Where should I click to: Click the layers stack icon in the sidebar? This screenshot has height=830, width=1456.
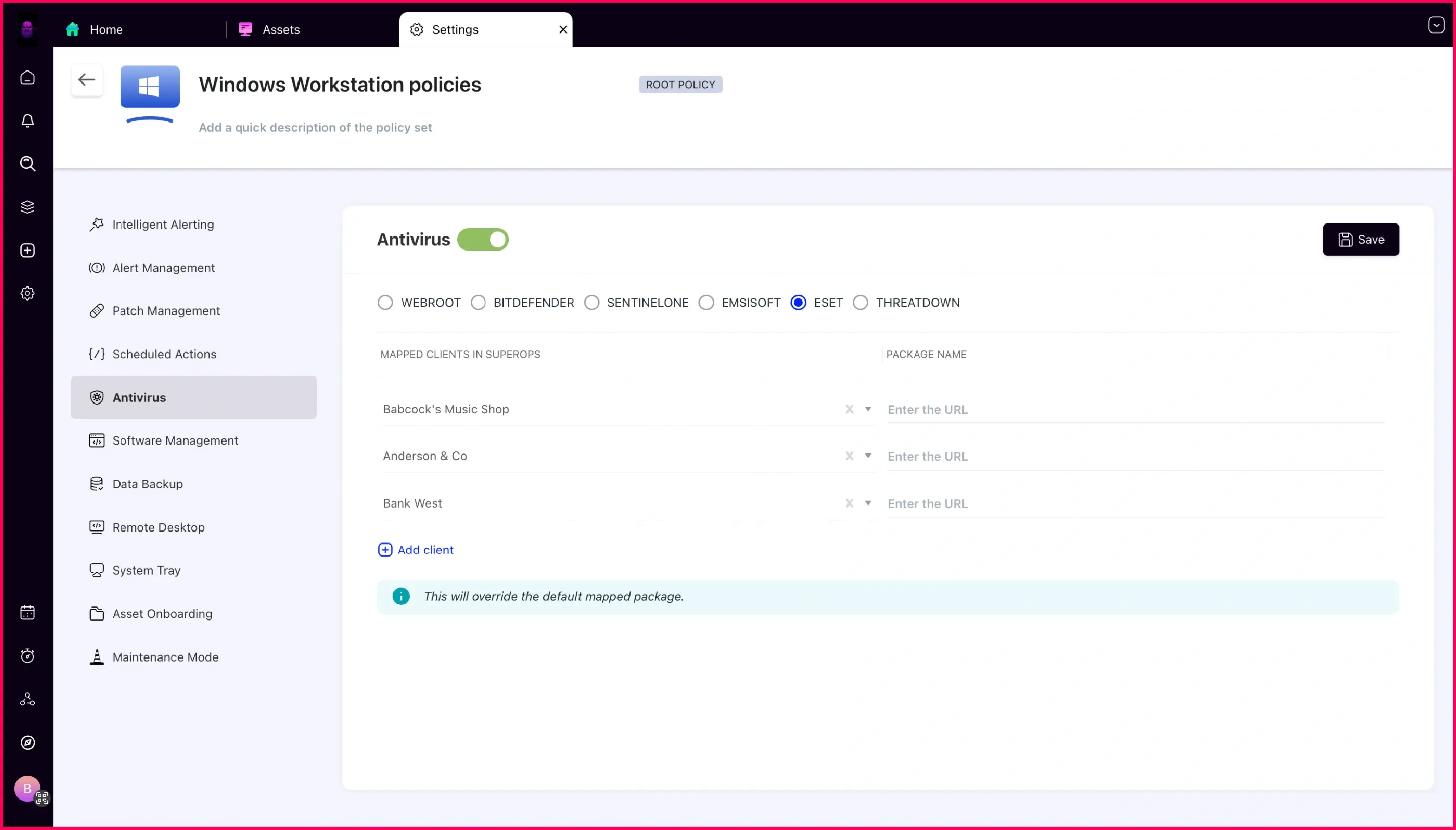[x=27, y=206]
